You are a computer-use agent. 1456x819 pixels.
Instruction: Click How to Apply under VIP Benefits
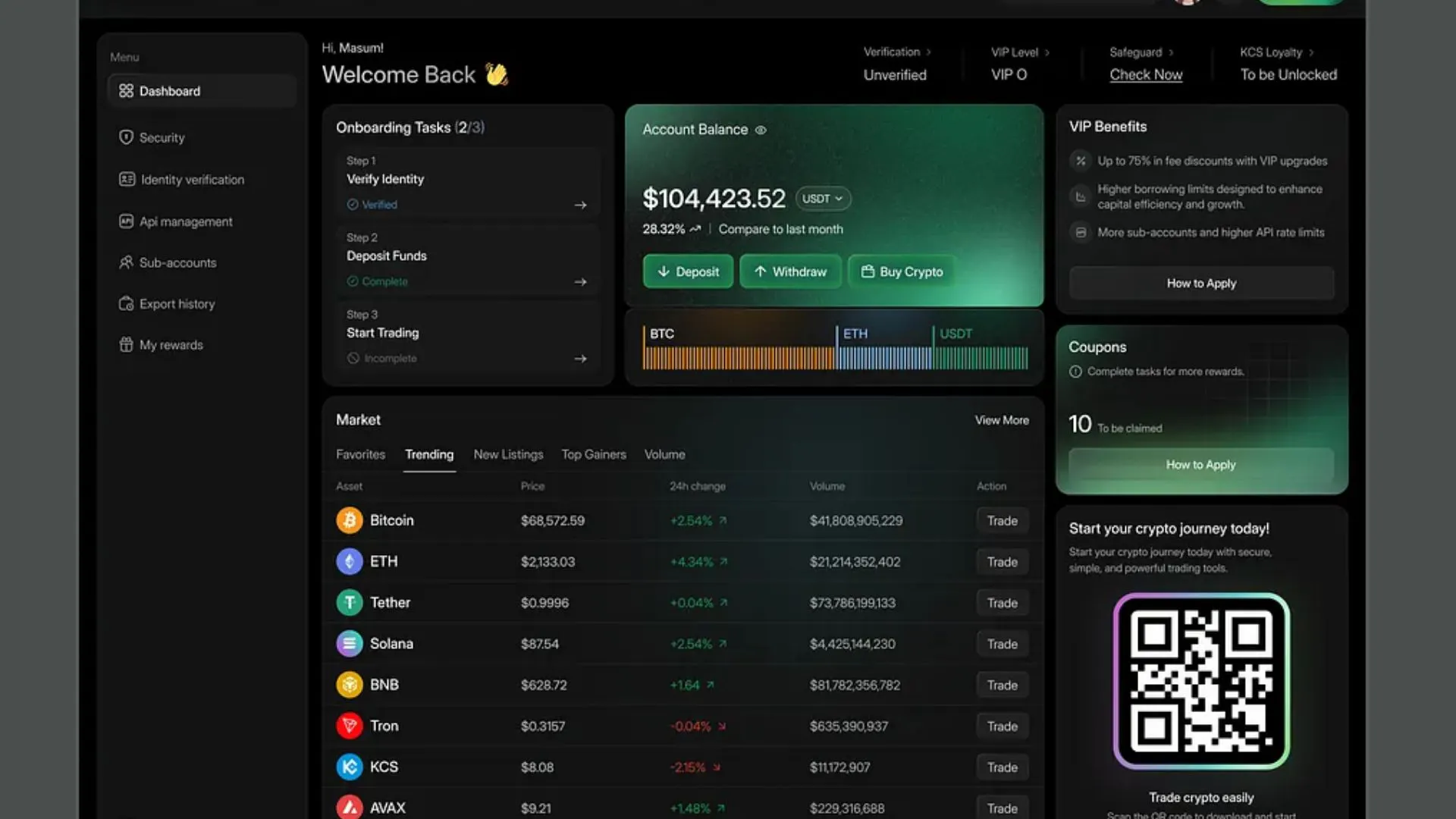(x=1201, y=283)
